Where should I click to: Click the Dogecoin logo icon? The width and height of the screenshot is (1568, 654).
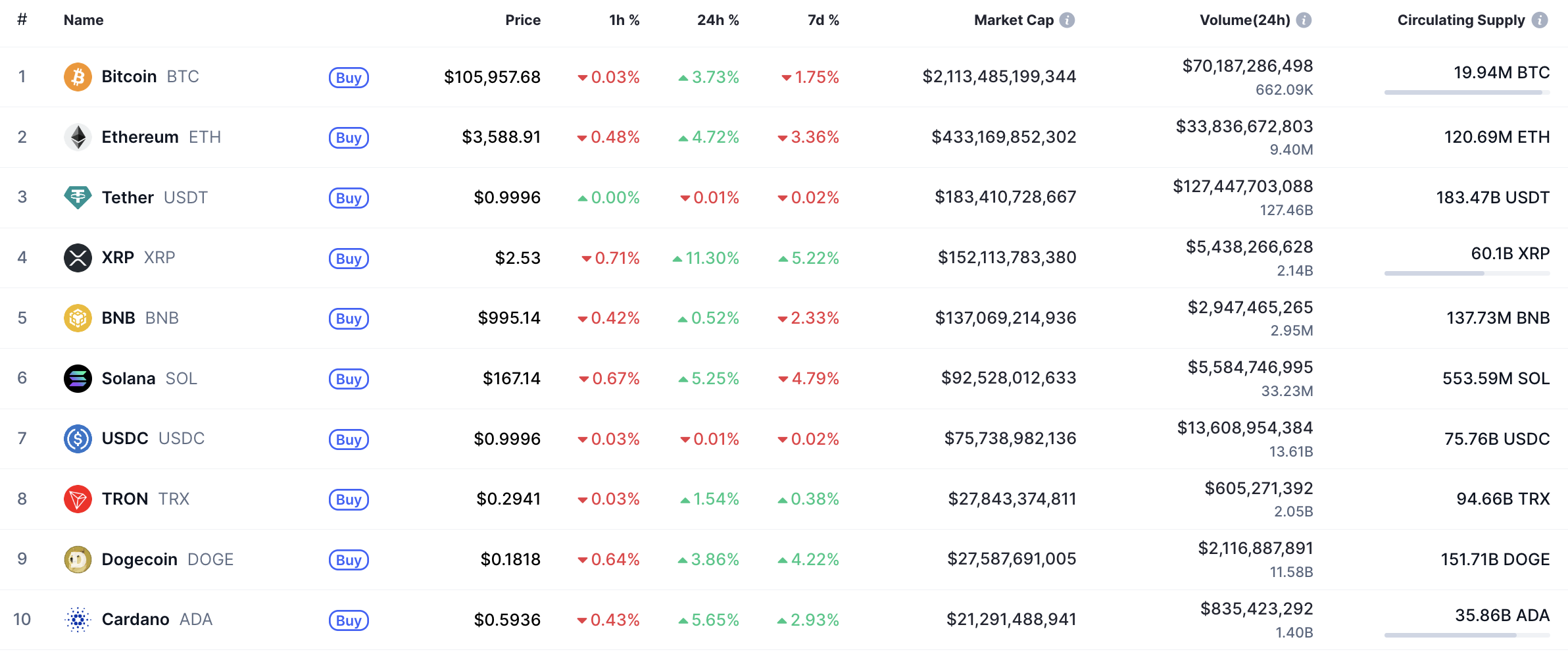pos(78,559)
